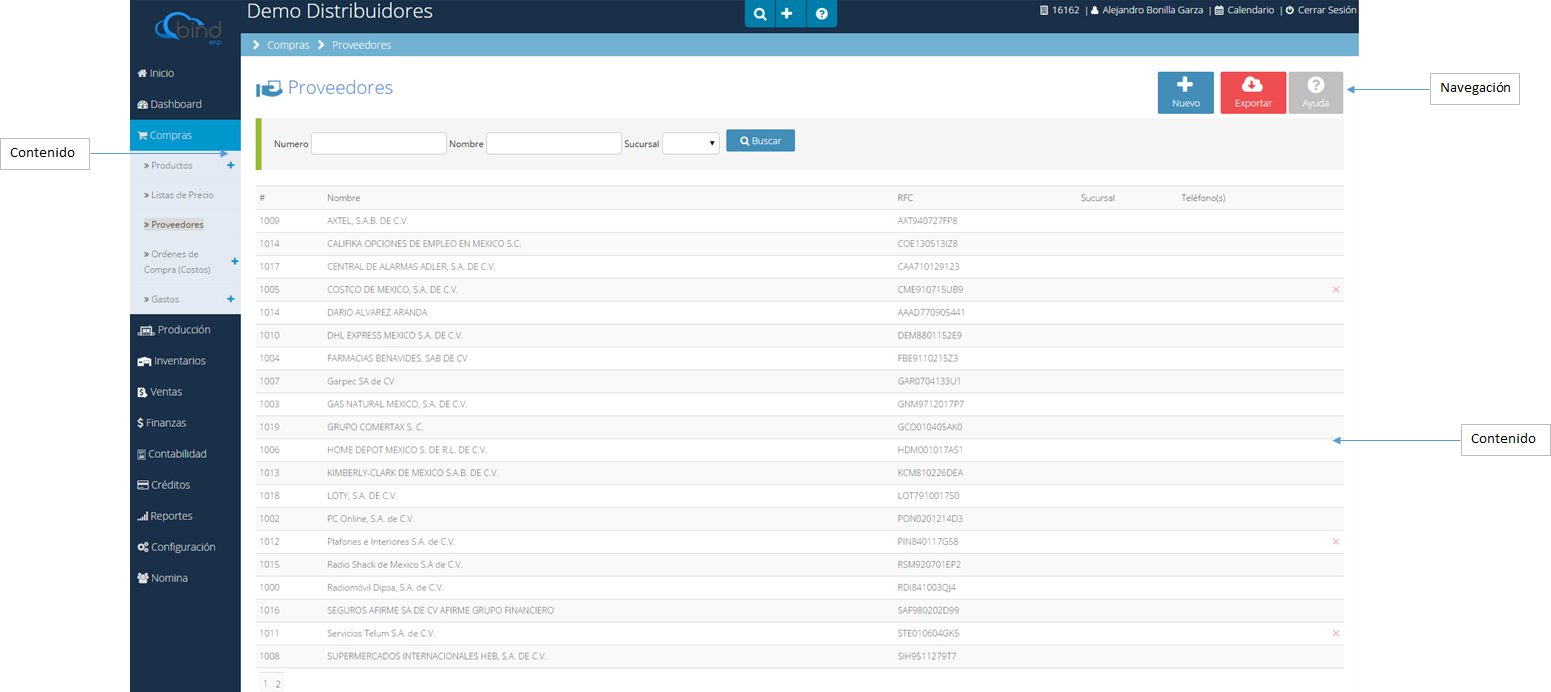The image size is (1551, 692).
Task: Expand Configuración in the sidebar
Action: [x=177, y=547]
